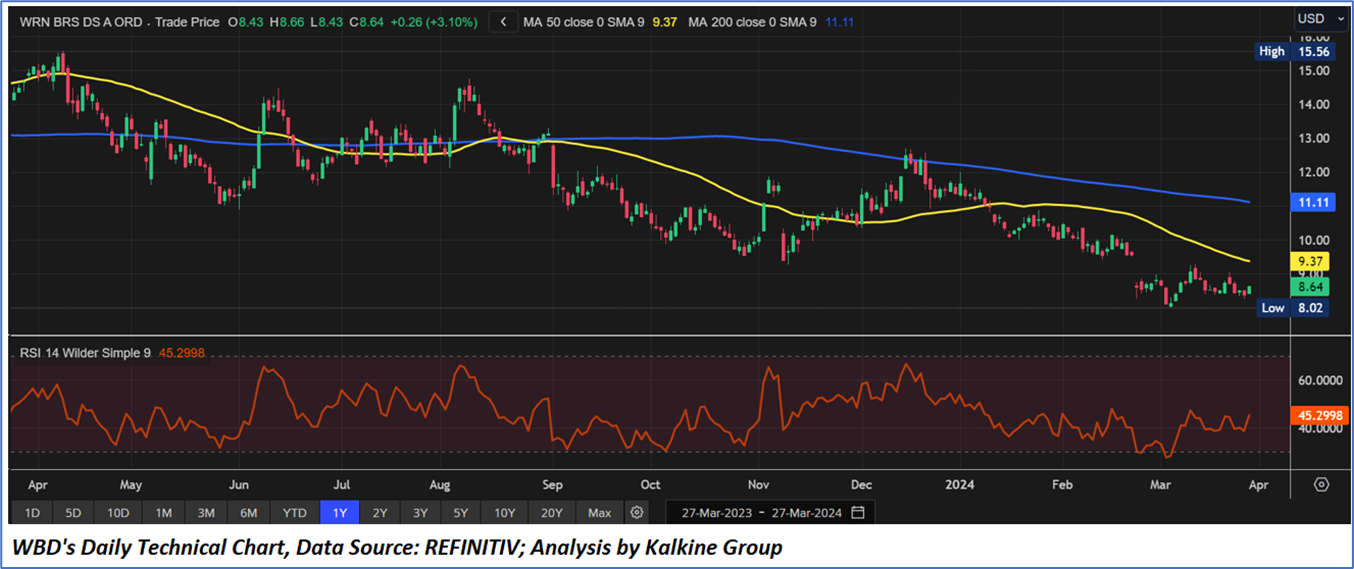Image resolution: width=1354 pixels, height=569 pixels.
Task: Switch to the 5D time range
Action: tap(73, 513)
